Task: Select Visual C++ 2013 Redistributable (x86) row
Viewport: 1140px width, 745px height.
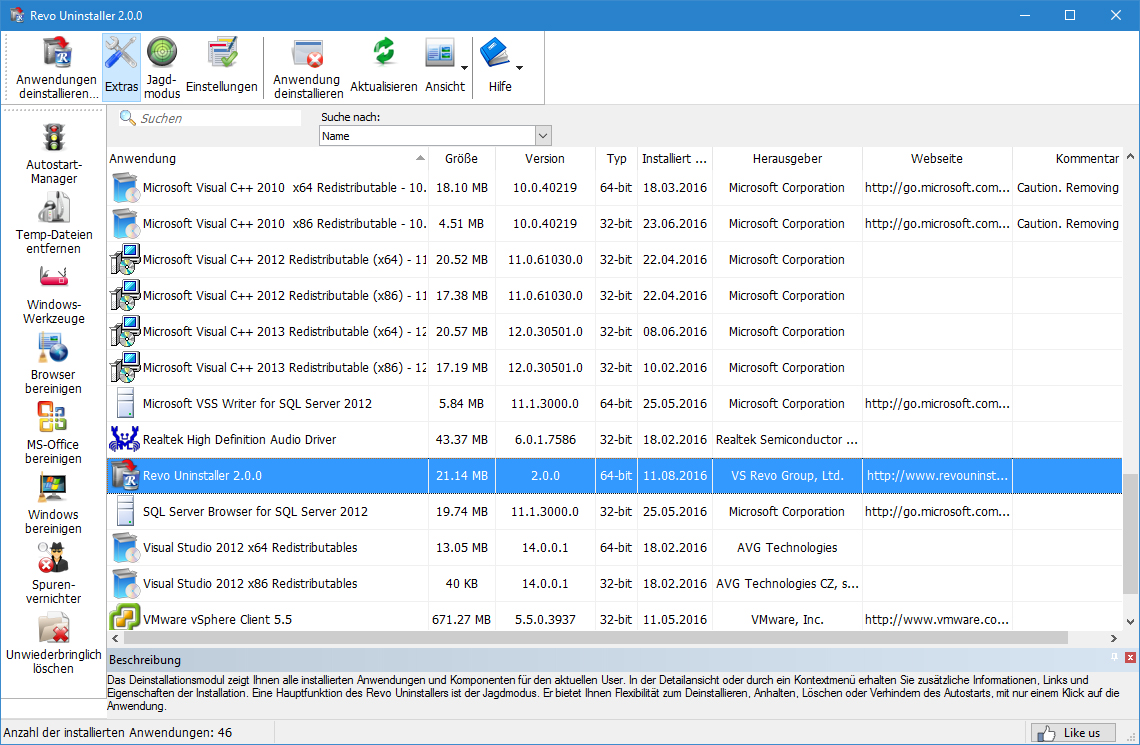Action: [x=614, y=367]
